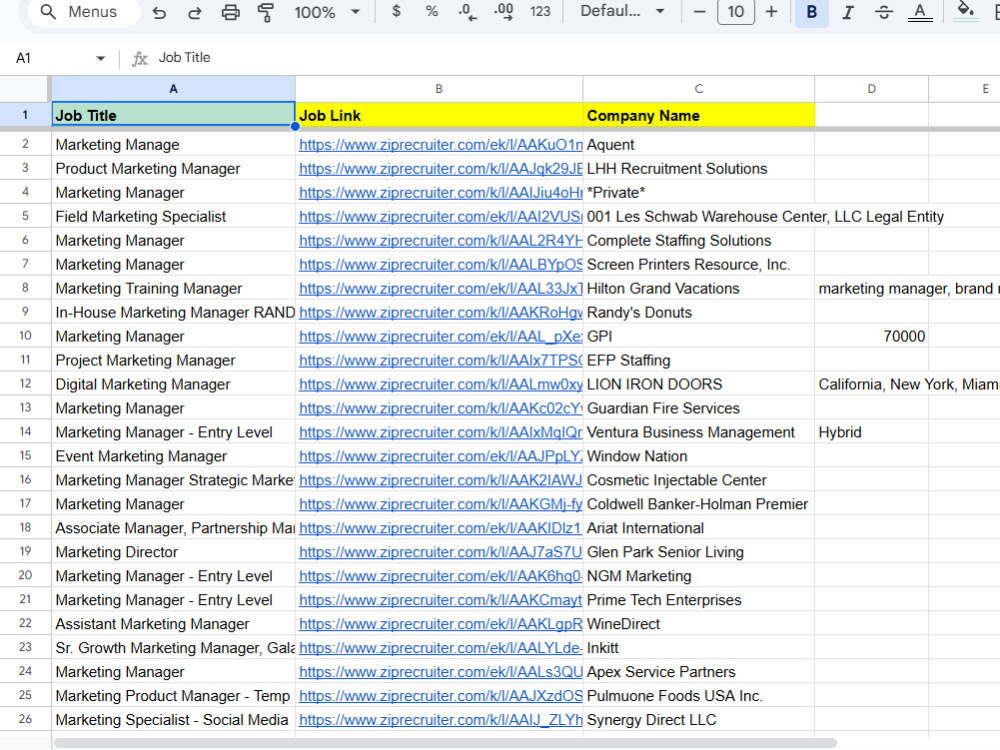Decrease decimal places
This screenshot has width=1000, height=750.
coord(467,11)
